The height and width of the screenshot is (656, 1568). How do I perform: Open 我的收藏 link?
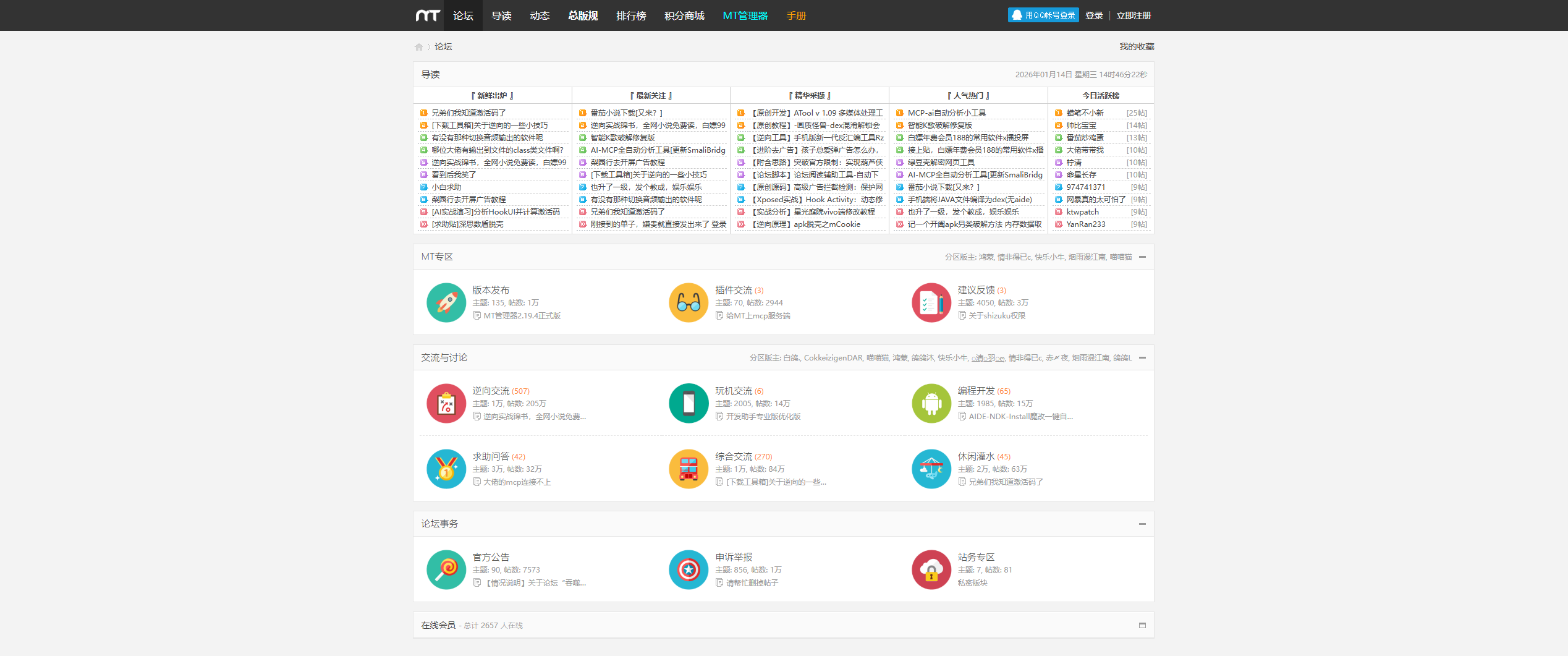[x=1136, y=47]
